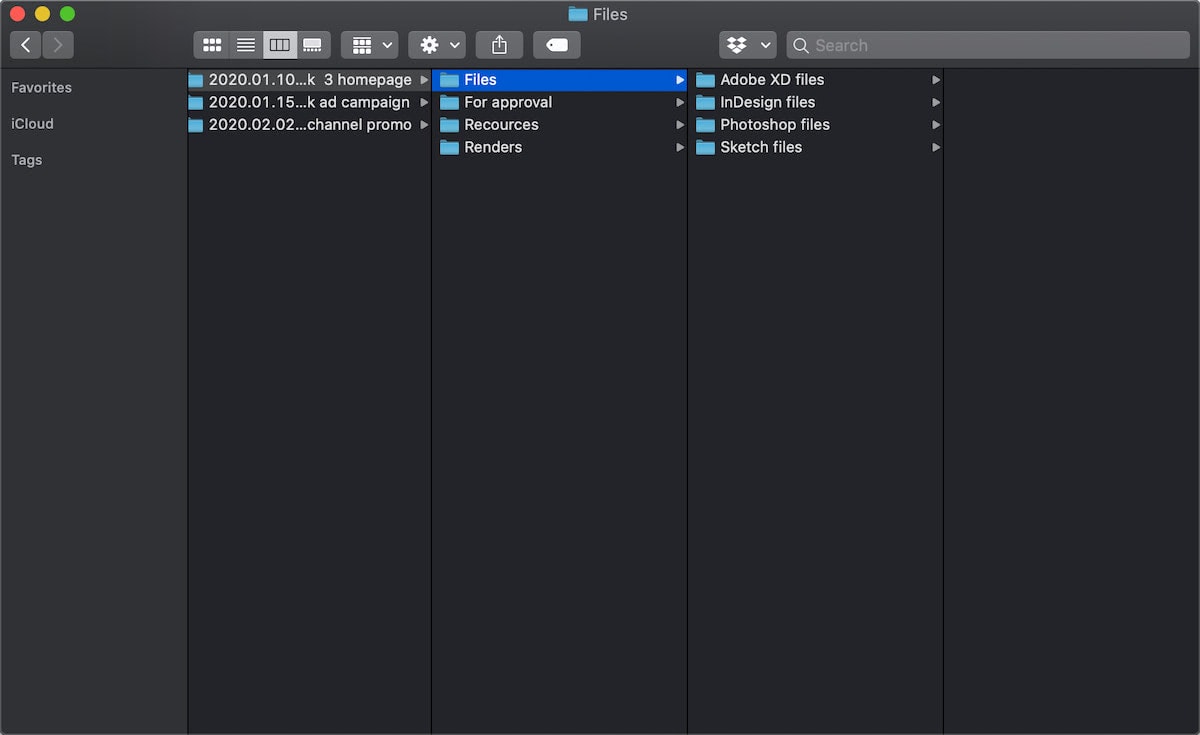Expand arrow beside Recources
Screen dimensions: 1200x735
(x=680, y=125)
